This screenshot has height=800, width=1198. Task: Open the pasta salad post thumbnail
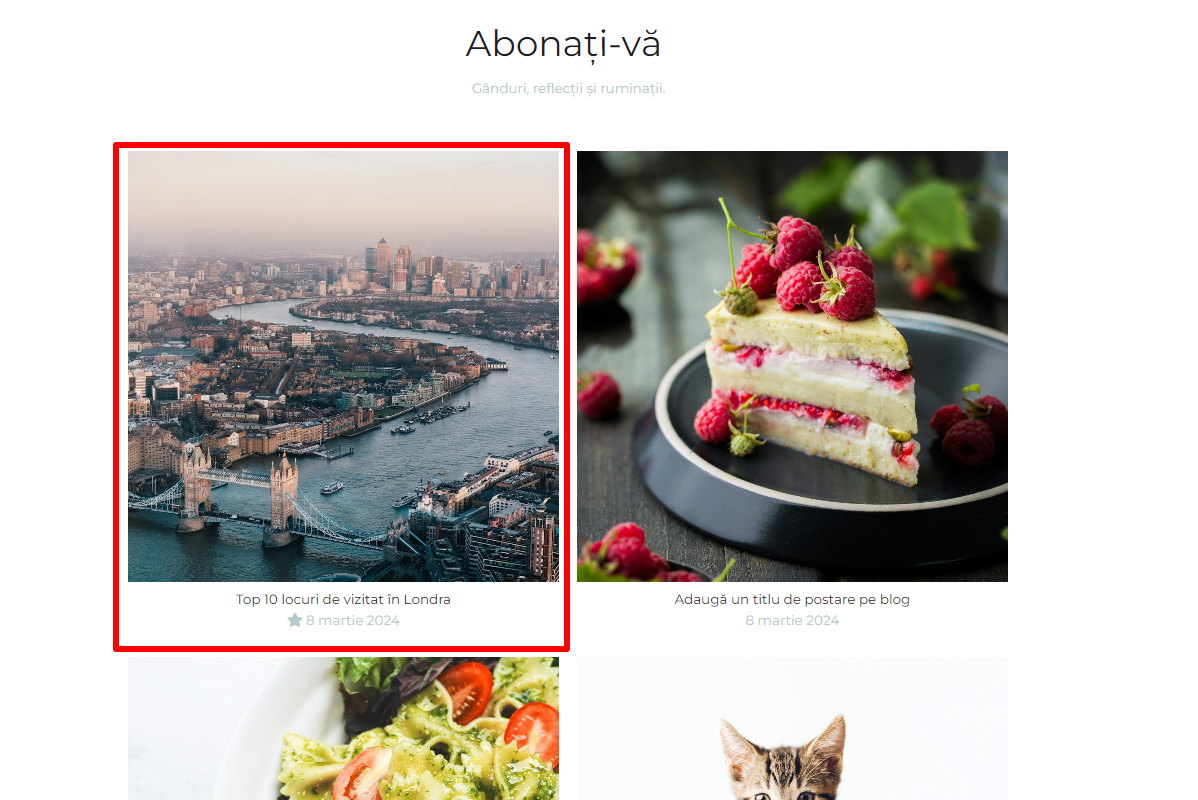click(343, 729)
